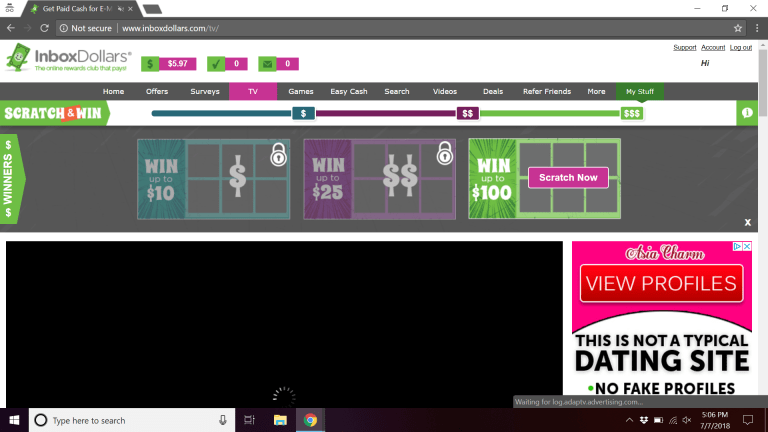Close the Scratch & Win panel with X
The image size is (768, 432).
pyautogui.click(x=747, y=222)
